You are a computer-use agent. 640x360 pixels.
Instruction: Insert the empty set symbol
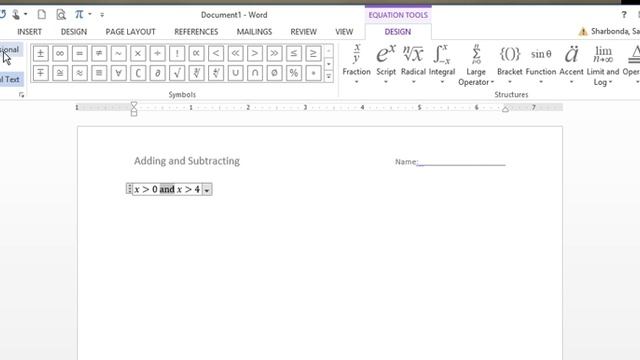point(274,73)
